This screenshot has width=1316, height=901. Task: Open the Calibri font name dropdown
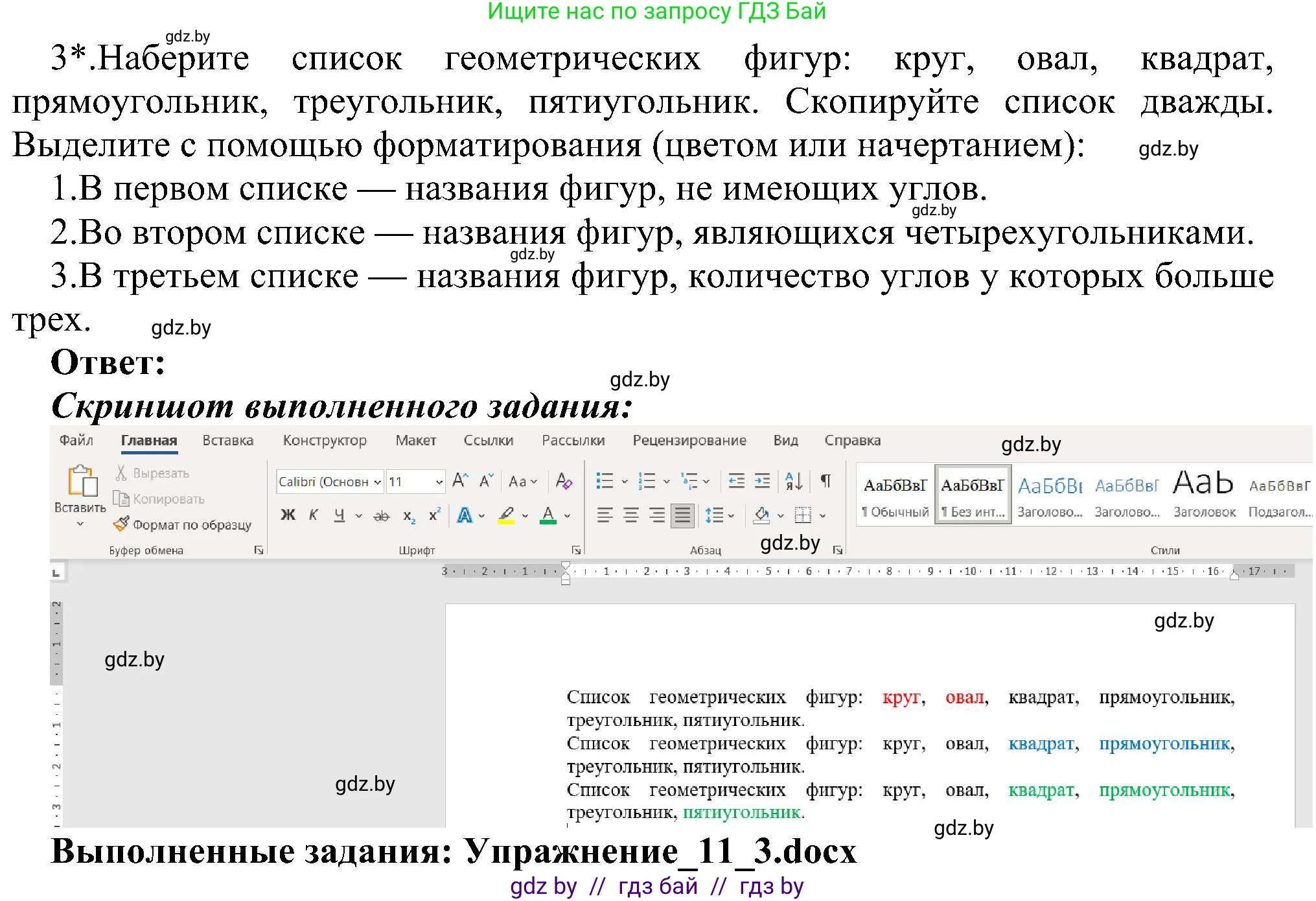(x=377, y=481)
